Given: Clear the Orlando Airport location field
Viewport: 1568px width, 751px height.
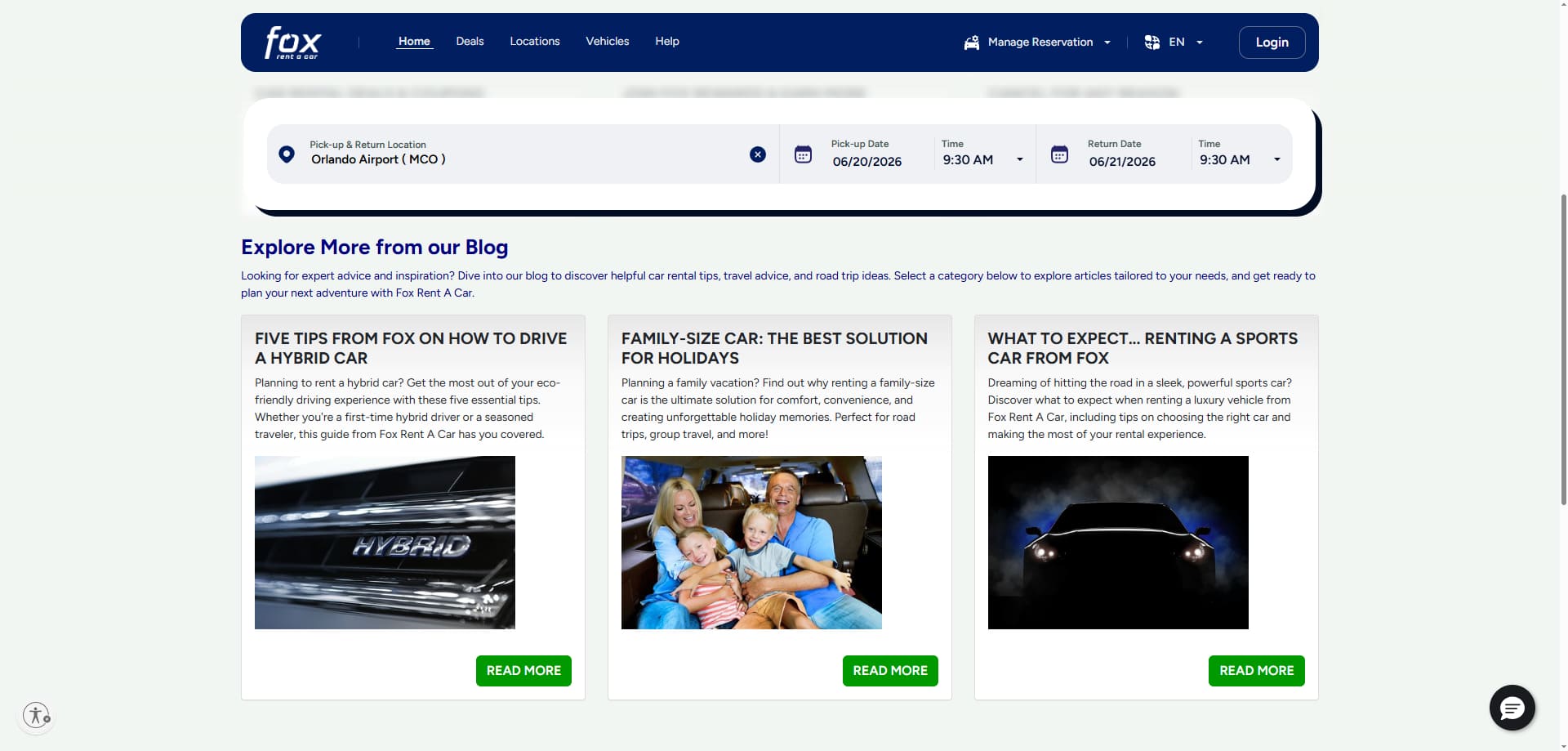Looking at the screenshot, I should pos(758,154).
